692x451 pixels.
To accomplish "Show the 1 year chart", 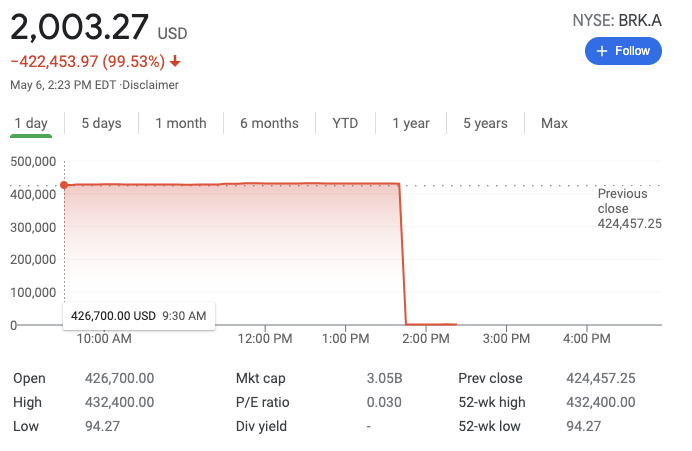I will [411, 123].
